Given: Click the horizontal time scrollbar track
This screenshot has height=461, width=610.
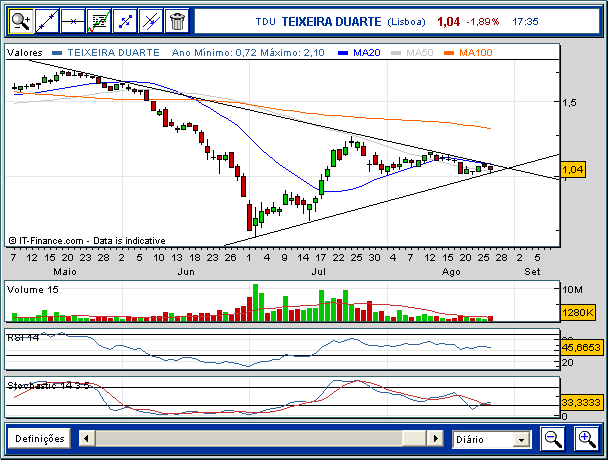Looking at the screenshot, I should [260, 439].
